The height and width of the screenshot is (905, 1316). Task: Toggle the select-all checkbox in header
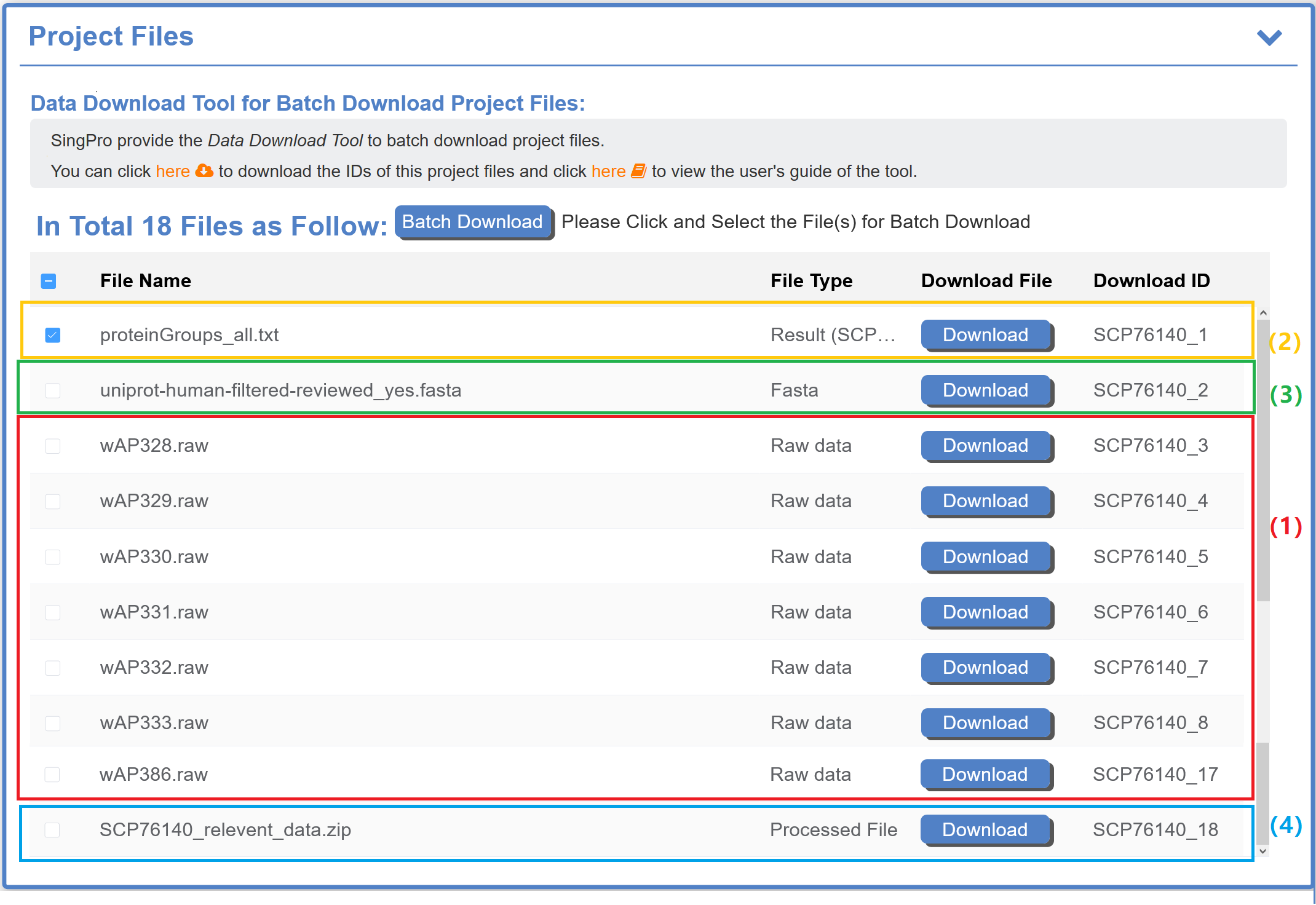pyautogui.click(x=49, y=281)
